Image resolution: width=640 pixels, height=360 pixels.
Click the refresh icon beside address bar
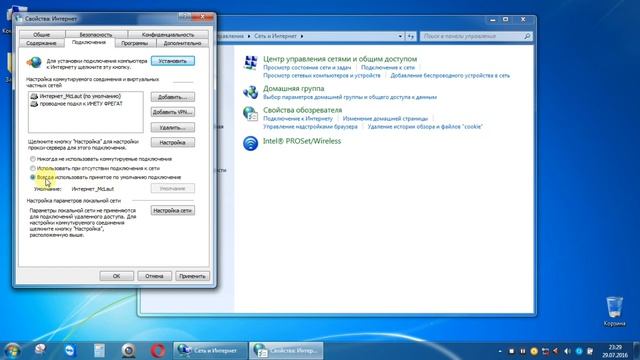(411, 36)
